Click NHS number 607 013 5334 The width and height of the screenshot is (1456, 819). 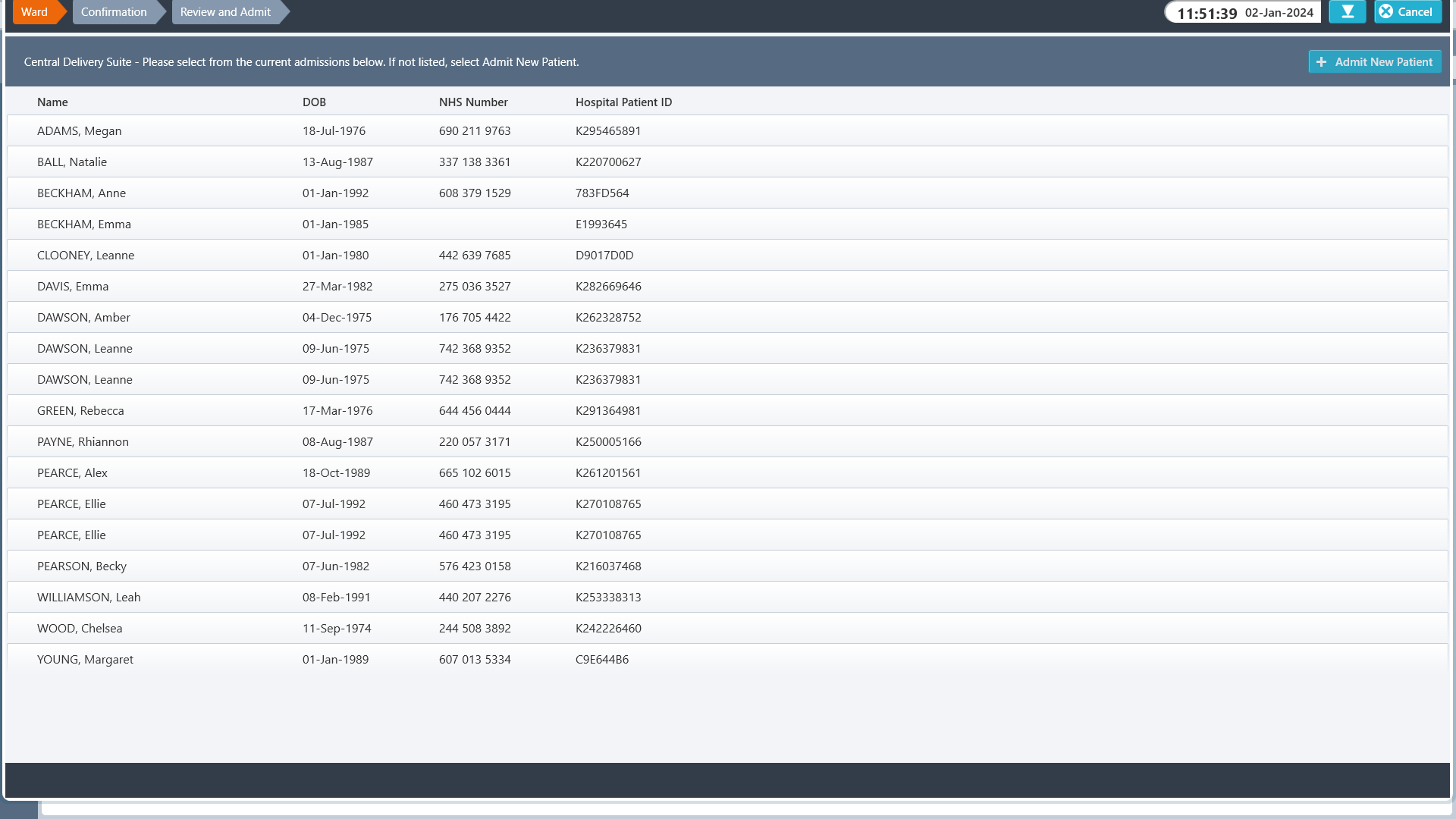click(475, 659)
